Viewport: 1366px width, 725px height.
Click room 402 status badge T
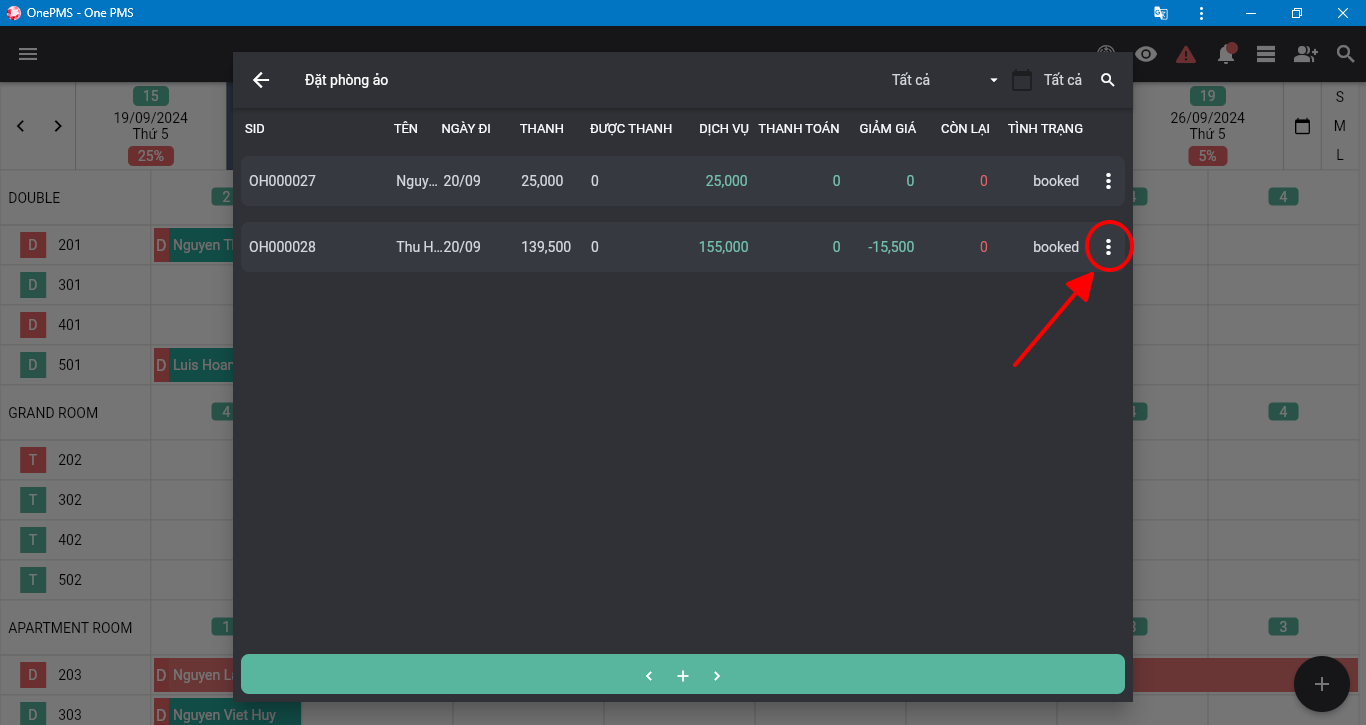[x=33, y=540]
